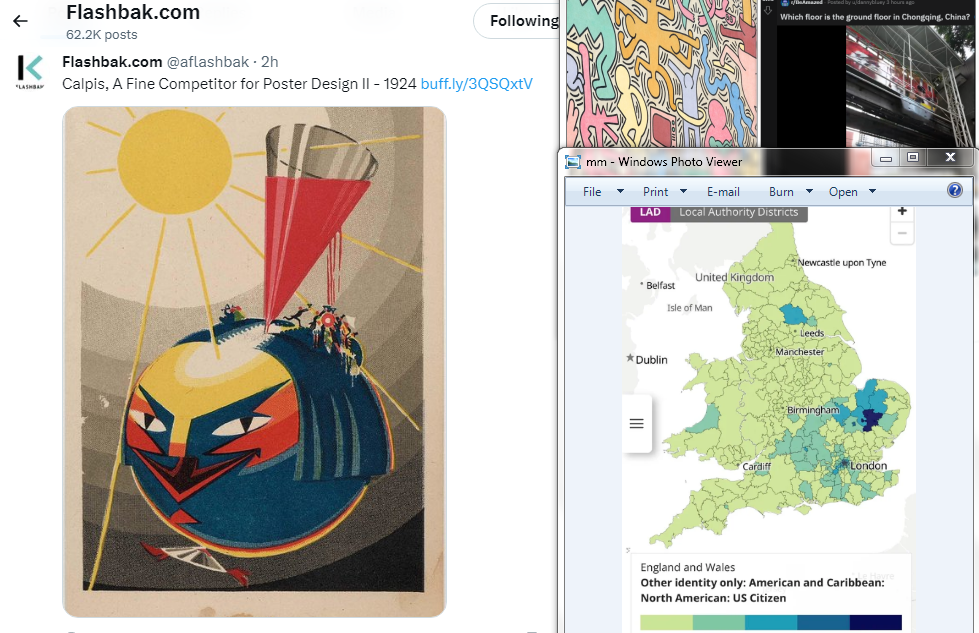Expand the File dropdown arrow
979x633 pixels.
point(620,191)
